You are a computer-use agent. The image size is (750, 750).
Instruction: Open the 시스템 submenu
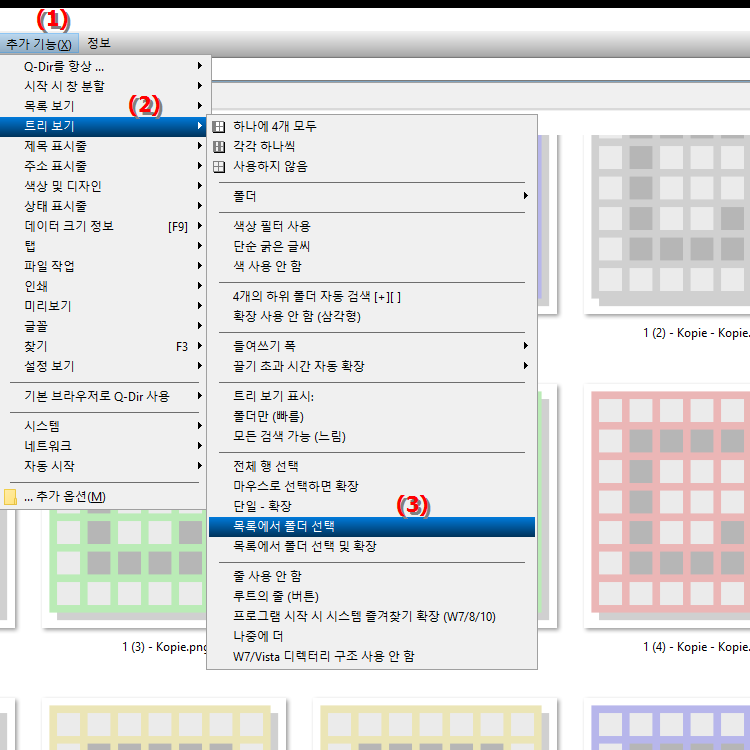click(103, 426)
